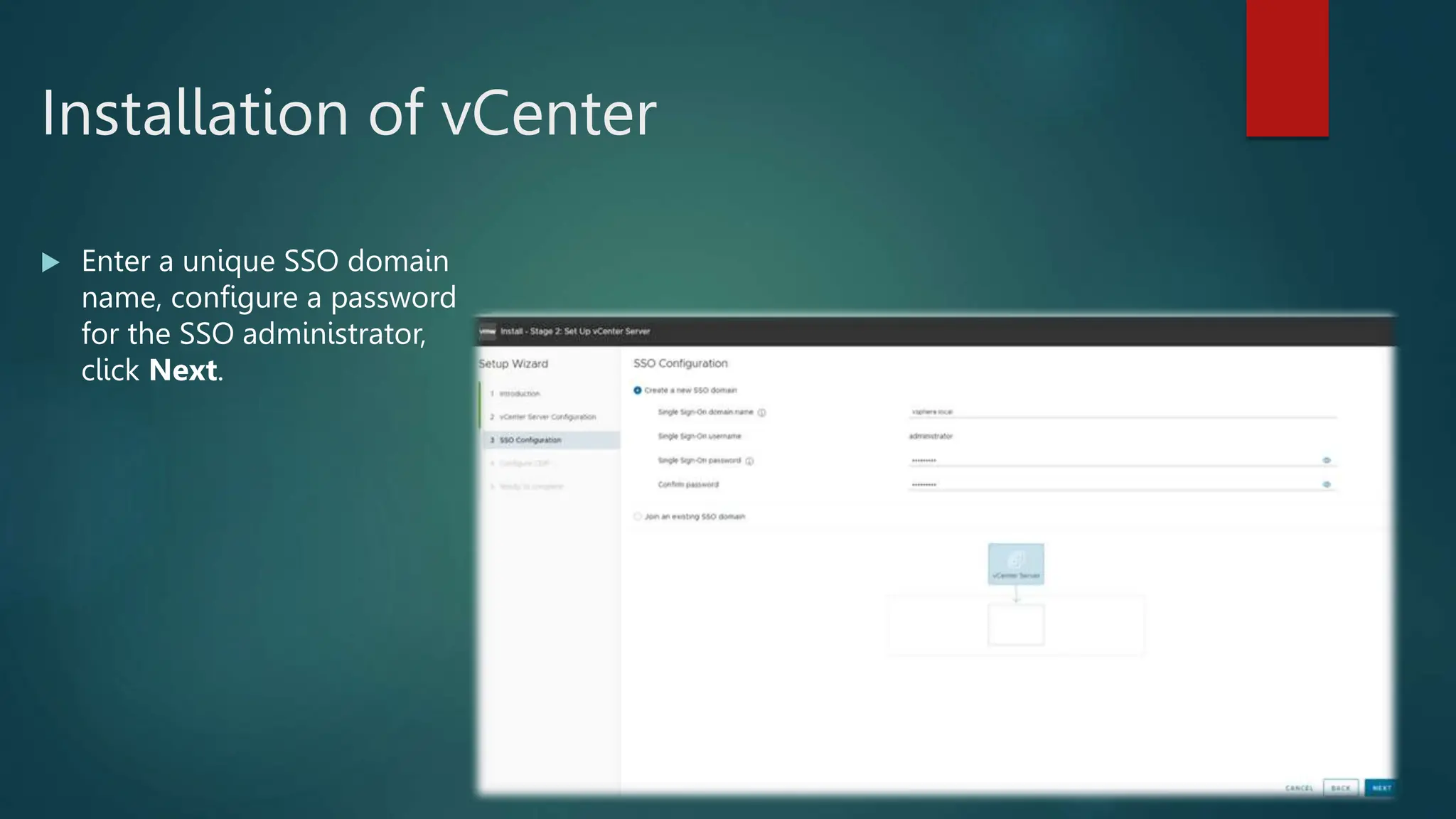Click the bold Next word in bullet text
The image size is (1456, 819).
183,370
